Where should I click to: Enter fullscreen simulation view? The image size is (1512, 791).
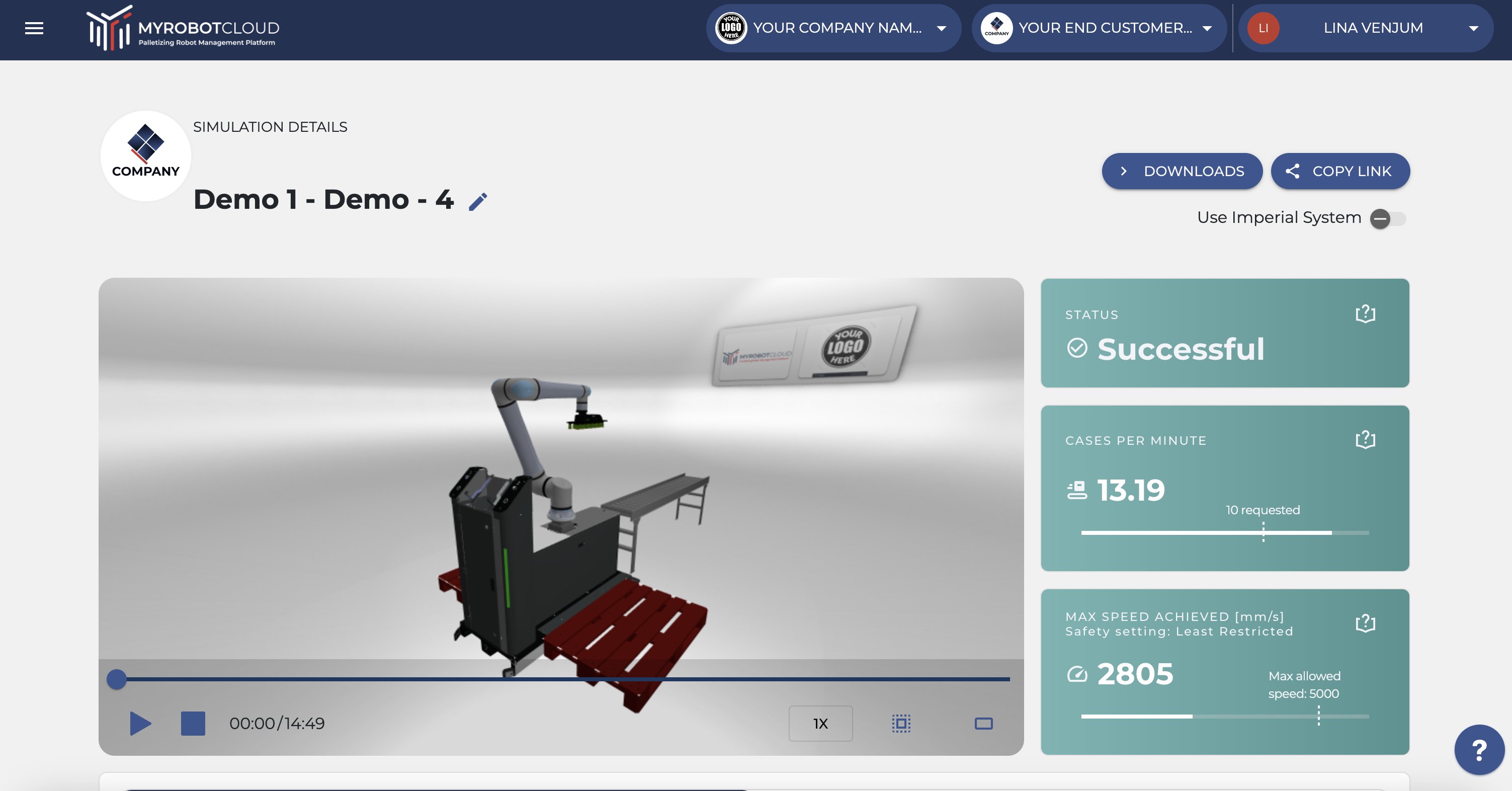983,724
